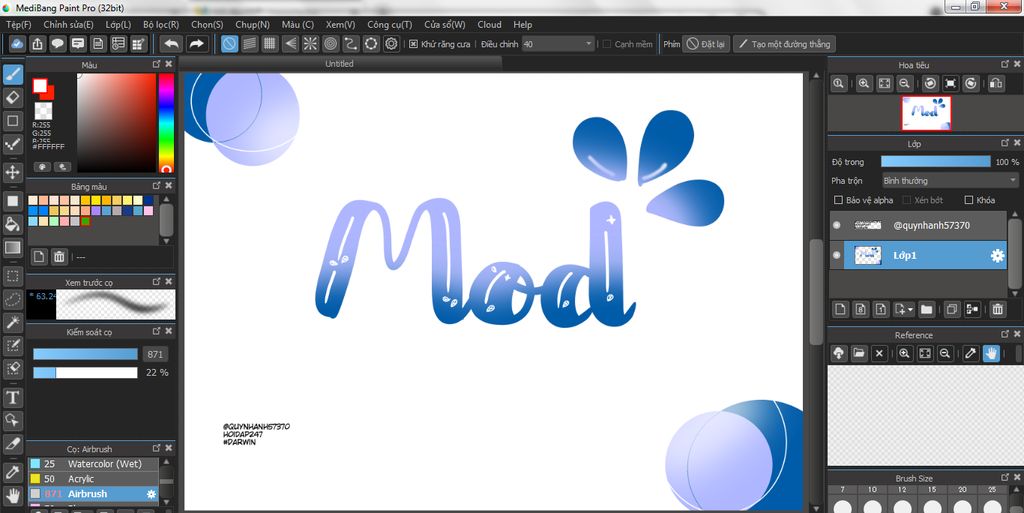Hide the Lớp1 layer
The height and width of the screenshot is (513, 1024).
837,256
